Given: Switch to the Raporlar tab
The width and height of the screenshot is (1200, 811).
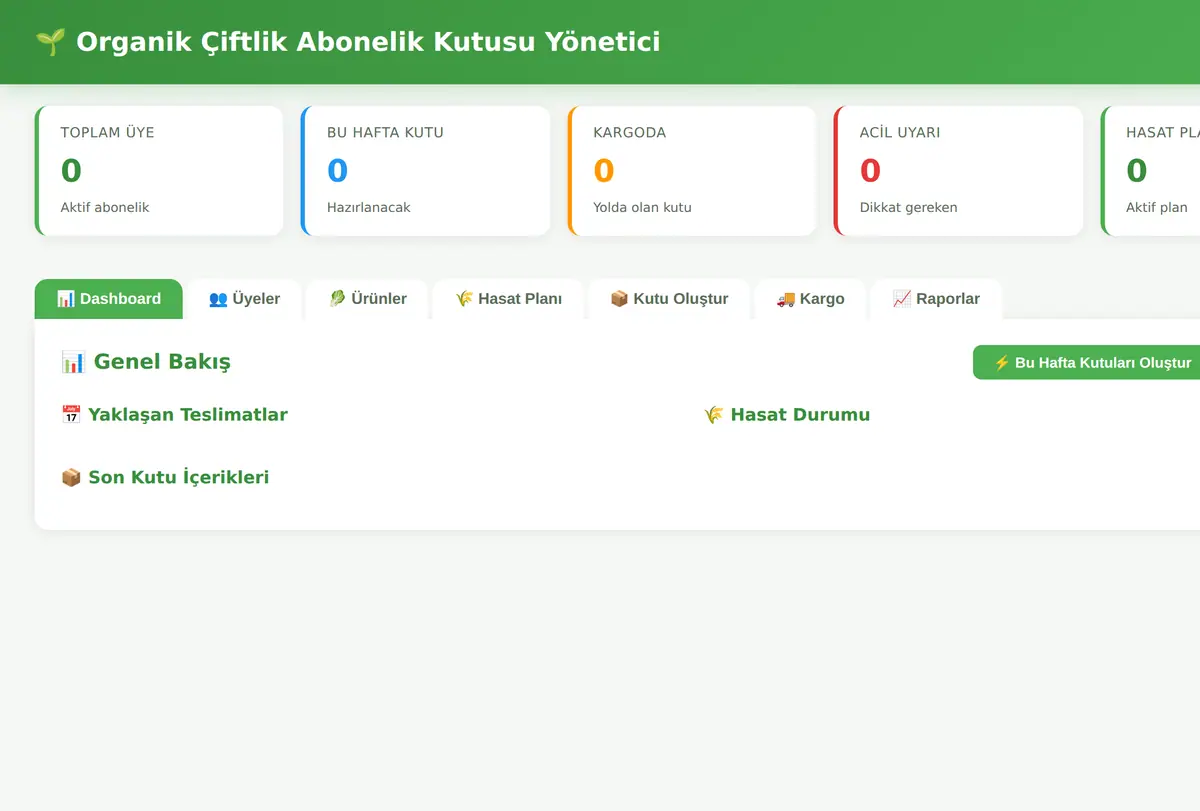Looking at the screenshot, I should click(x=936, y=299).
